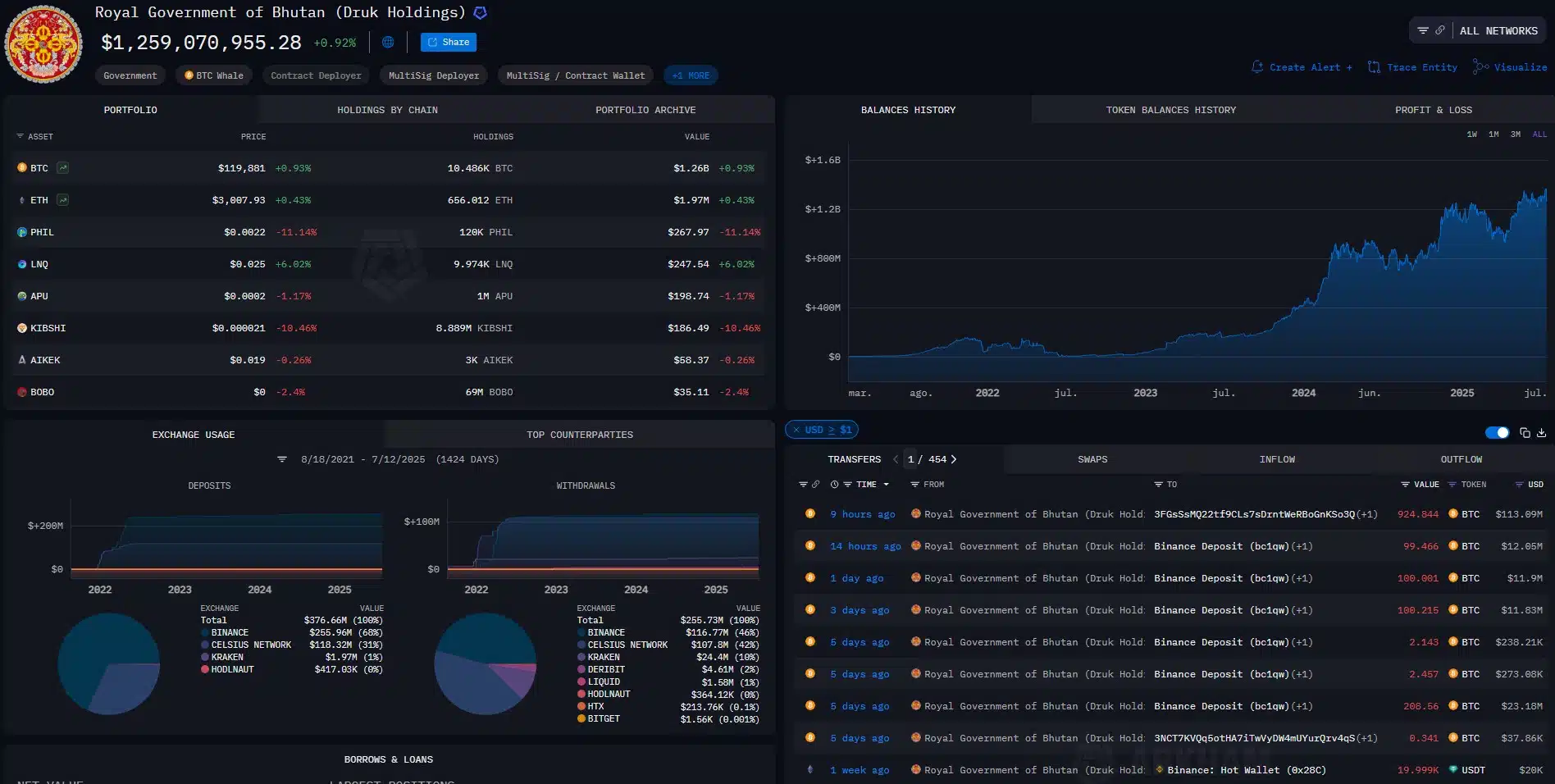This screenshot has height=784, width=1555.
Task: Click the Government tag chip
Action: coord(130,75)
